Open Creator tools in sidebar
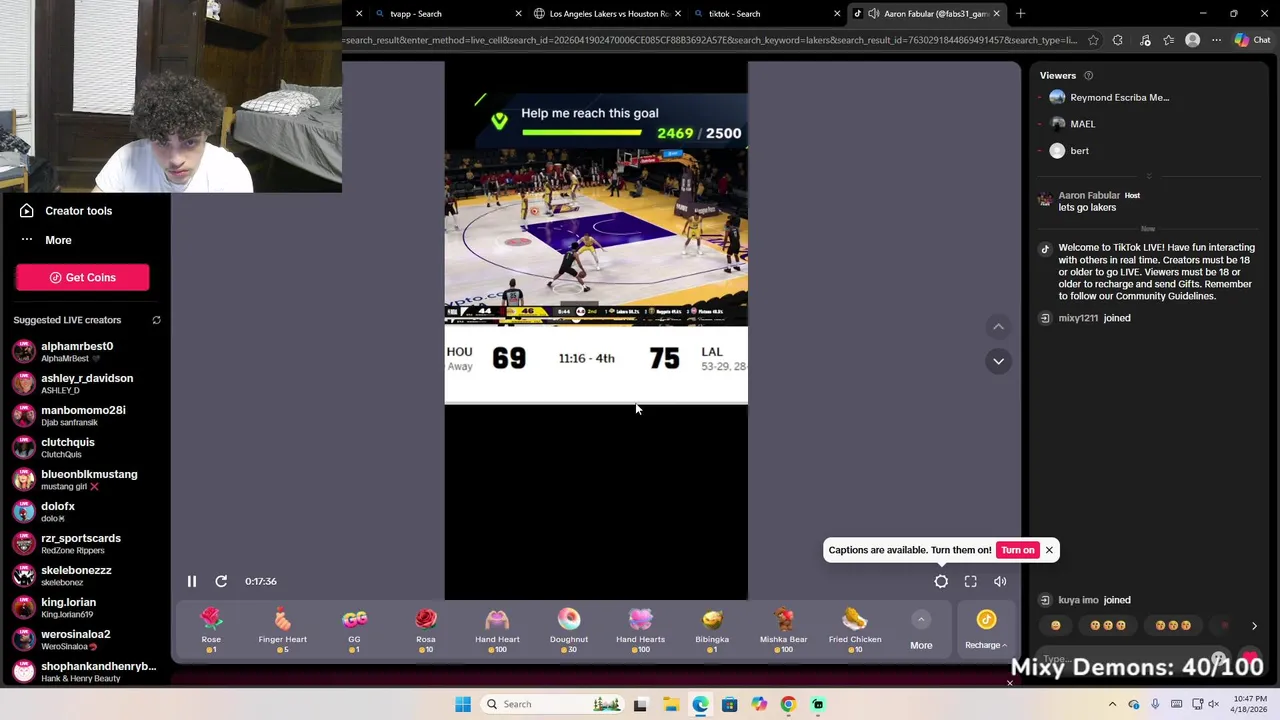 pyautogui.click(x=68, y=211)
